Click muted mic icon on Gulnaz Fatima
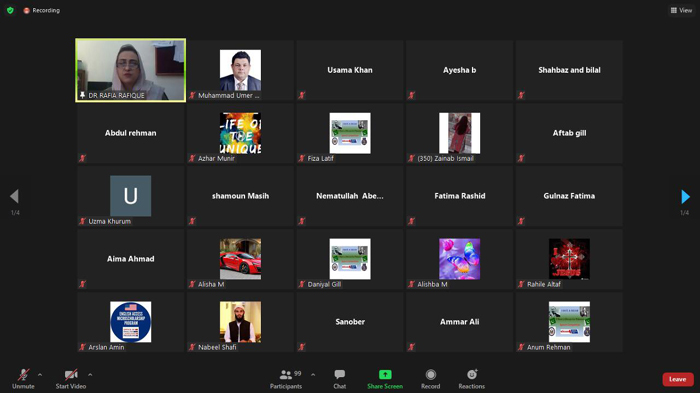This screenshot has height=393, width=700. point(521,221)
